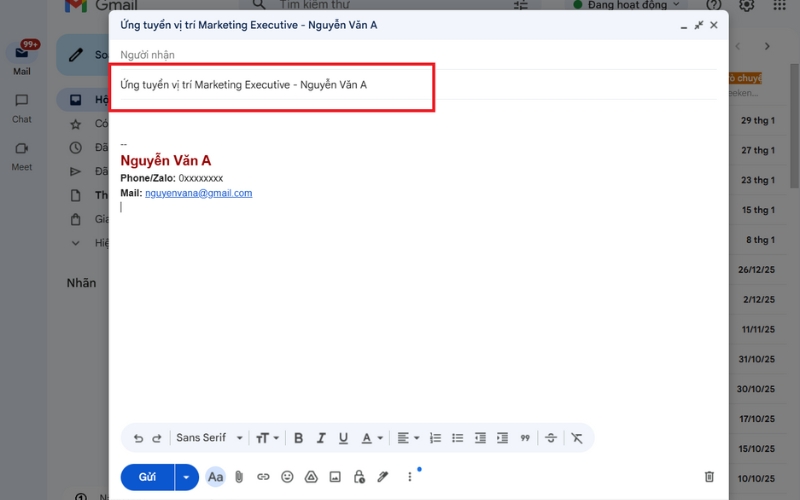
Task: Toggle strikethrough formatting
Action: [x=551, y=438]
